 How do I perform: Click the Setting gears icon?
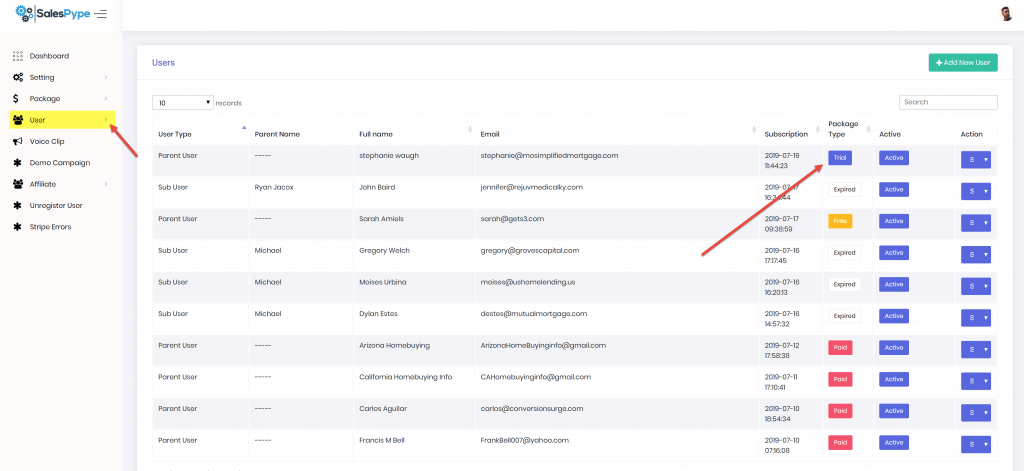[18, 77]
